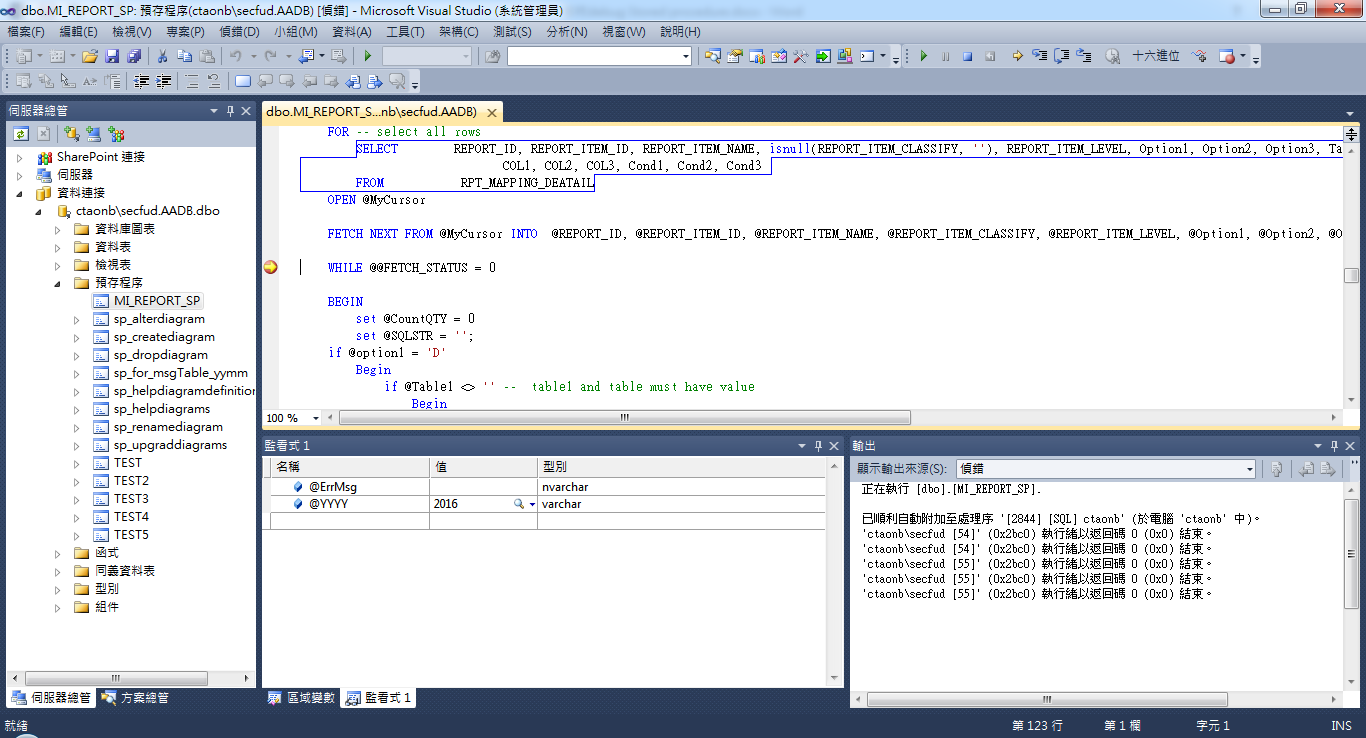This screenshot has height=738, width=1366.
Task: Click the Pause debugging toggle icon
Action: (x=945, y=56)
